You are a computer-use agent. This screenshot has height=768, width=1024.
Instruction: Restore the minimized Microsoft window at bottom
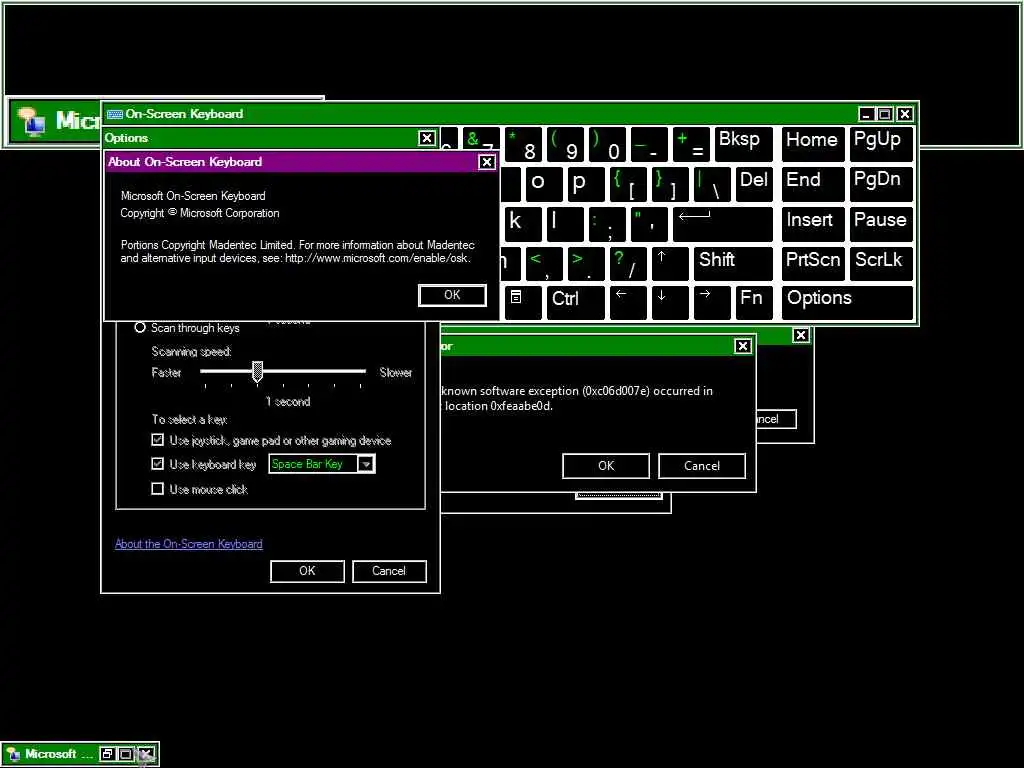[107, 754]
